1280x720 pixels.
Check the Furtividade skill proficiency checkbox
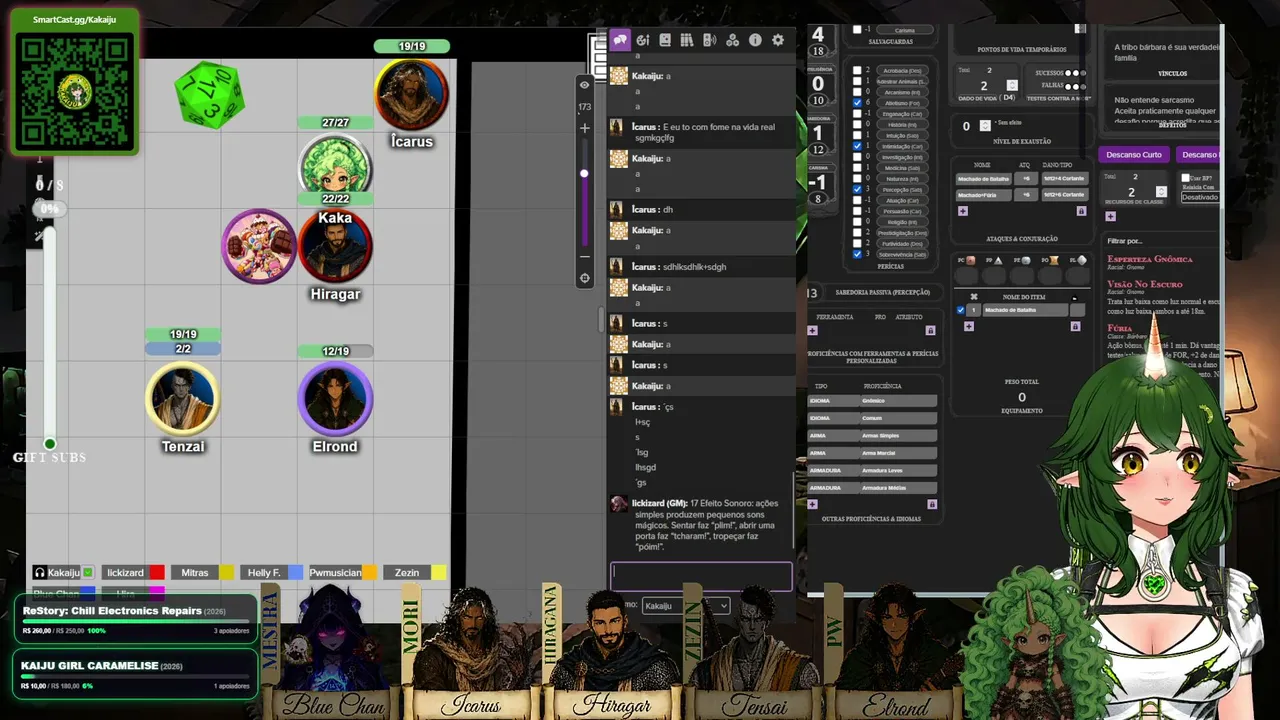pyautogui.click(x=857, y=243)
